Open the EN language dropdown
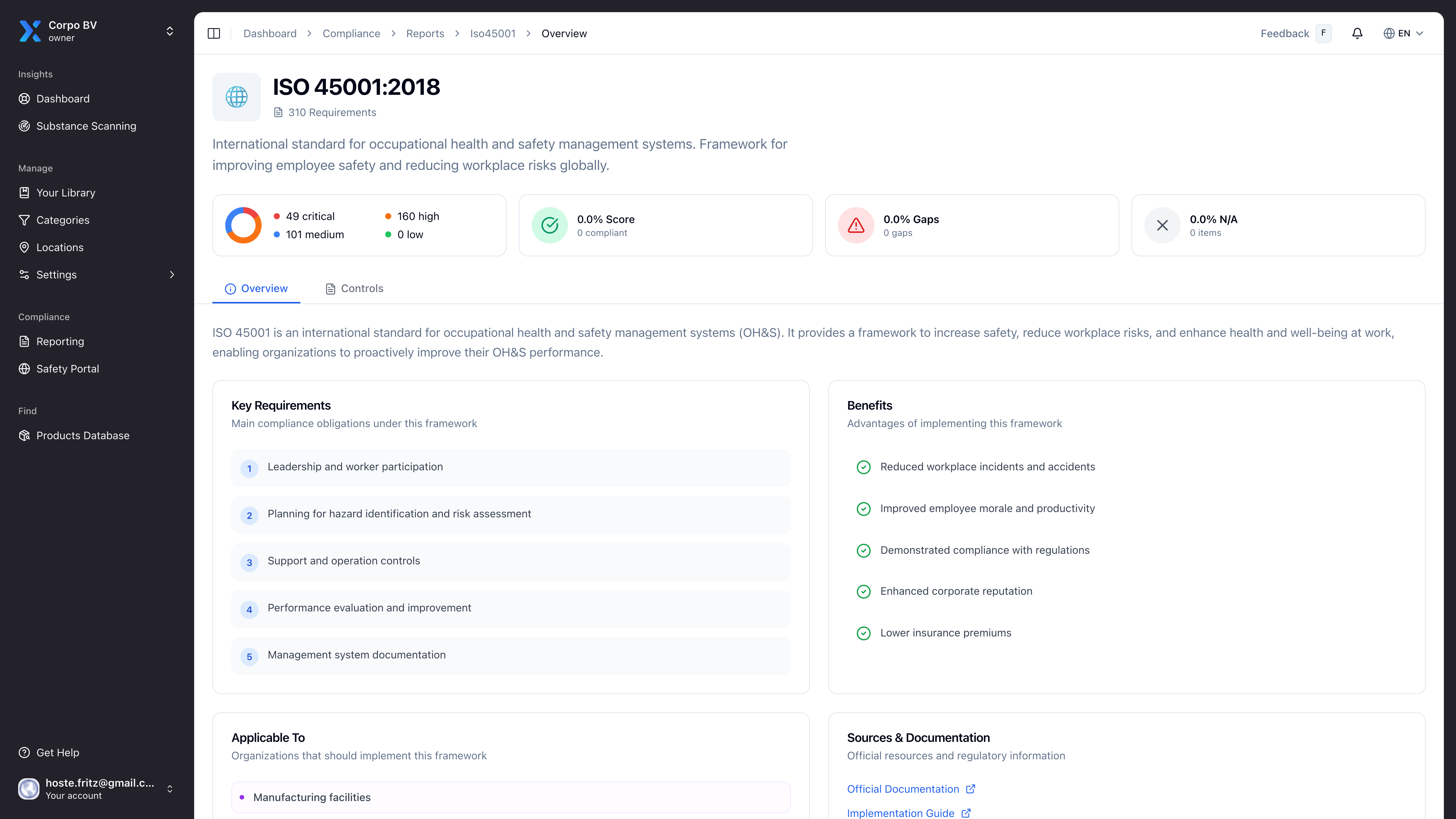 click(1403, 33)
